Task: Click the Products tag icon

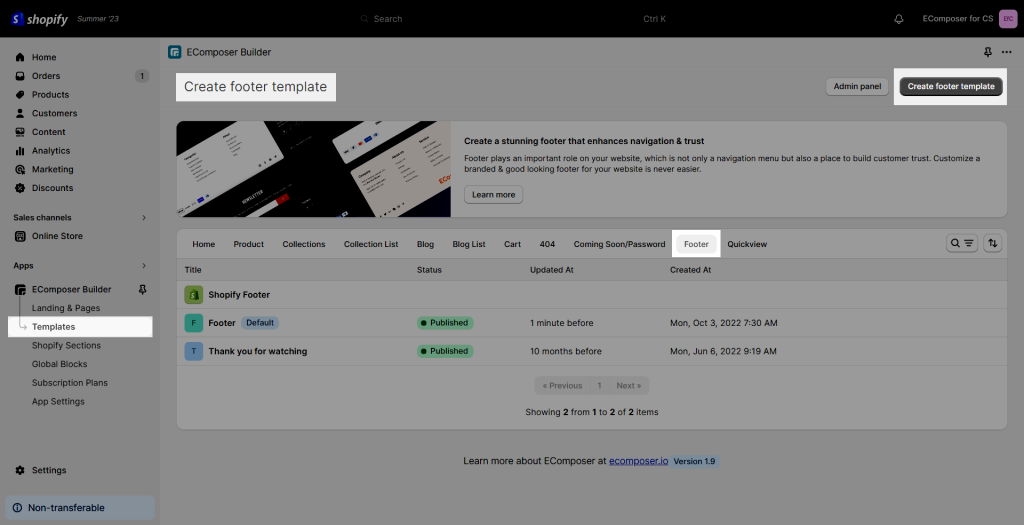Action: (x=20, y=95)
